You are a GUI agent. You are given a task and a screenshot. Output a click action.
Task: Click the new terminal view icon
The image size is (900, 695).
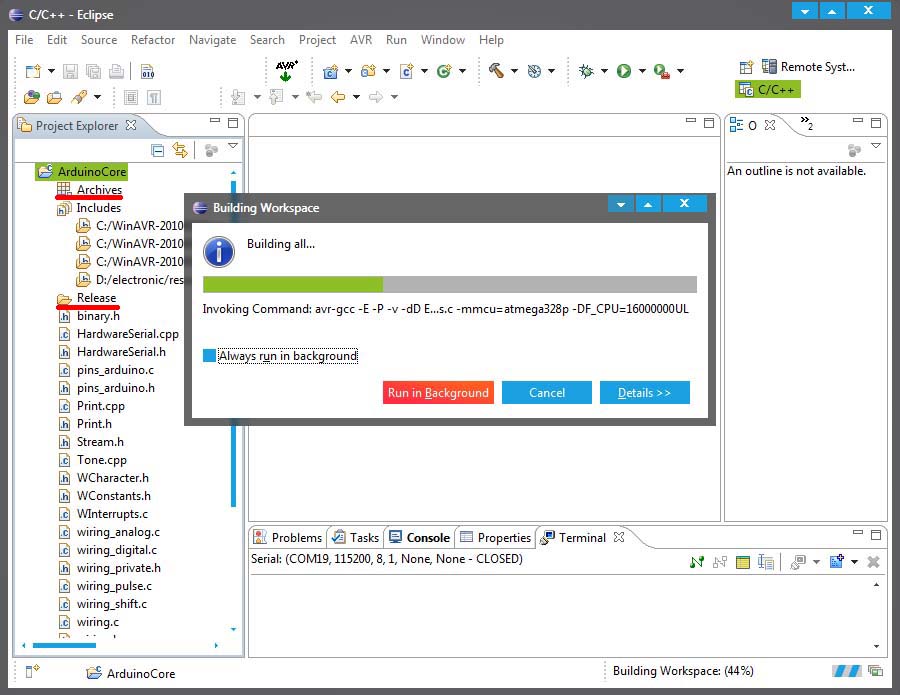click(x=836, y=561)
